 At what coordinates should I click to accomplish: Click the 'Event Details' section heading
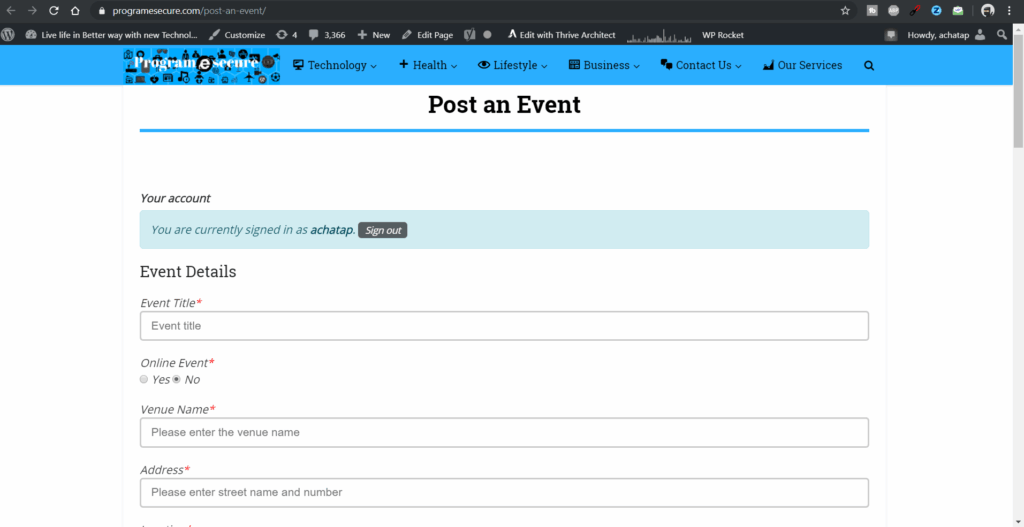[x=188, y=272]
